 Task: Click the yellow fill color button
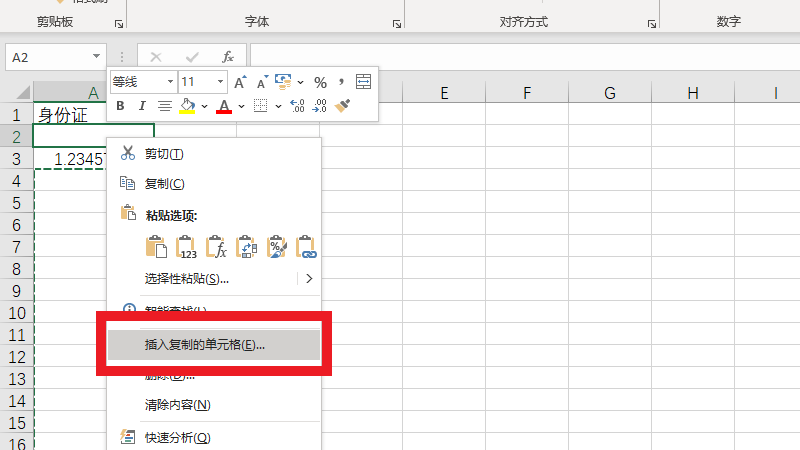pyautogui.click(x=187, y=106)
